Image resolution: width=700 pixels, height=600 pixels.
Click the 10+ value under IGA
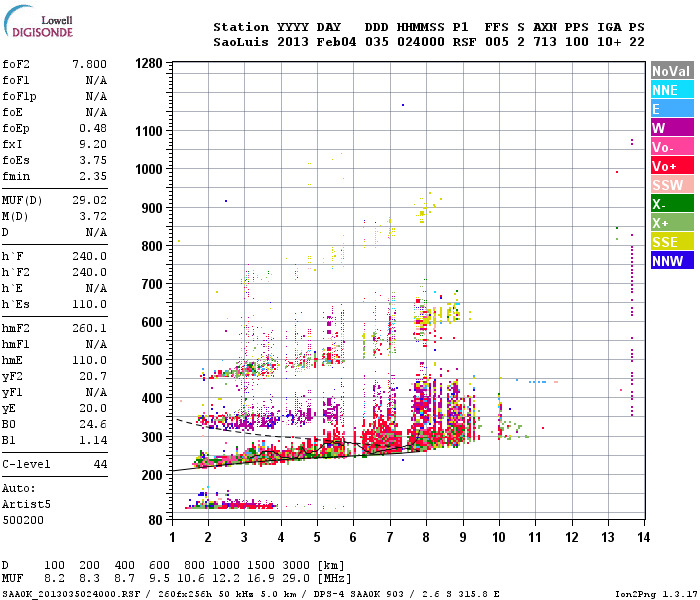click(609, 42)
